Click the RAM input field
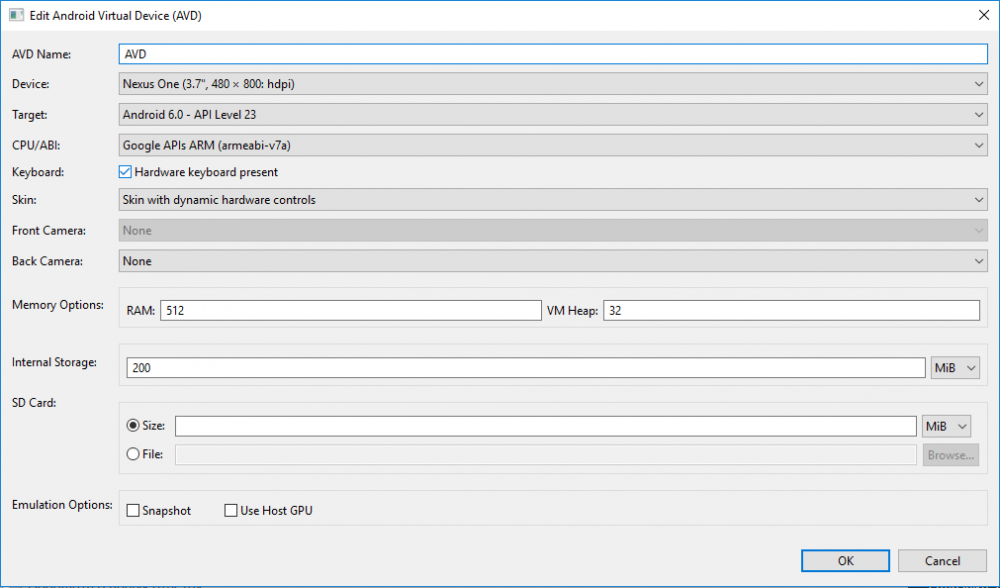This screenshot has width=1000, height=588. pyautogui.click(x=351, y=311)
